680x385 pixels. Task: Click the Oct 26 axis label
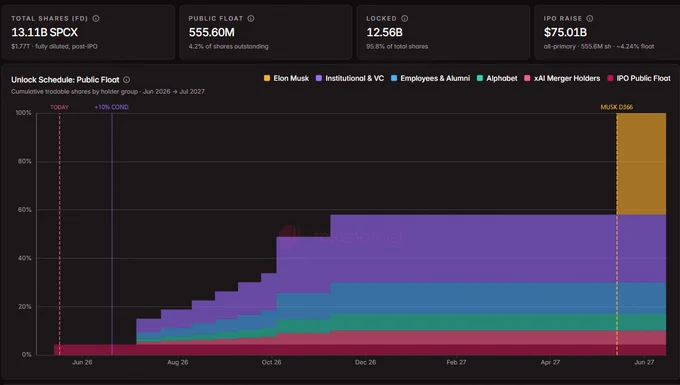coord(271,362)
